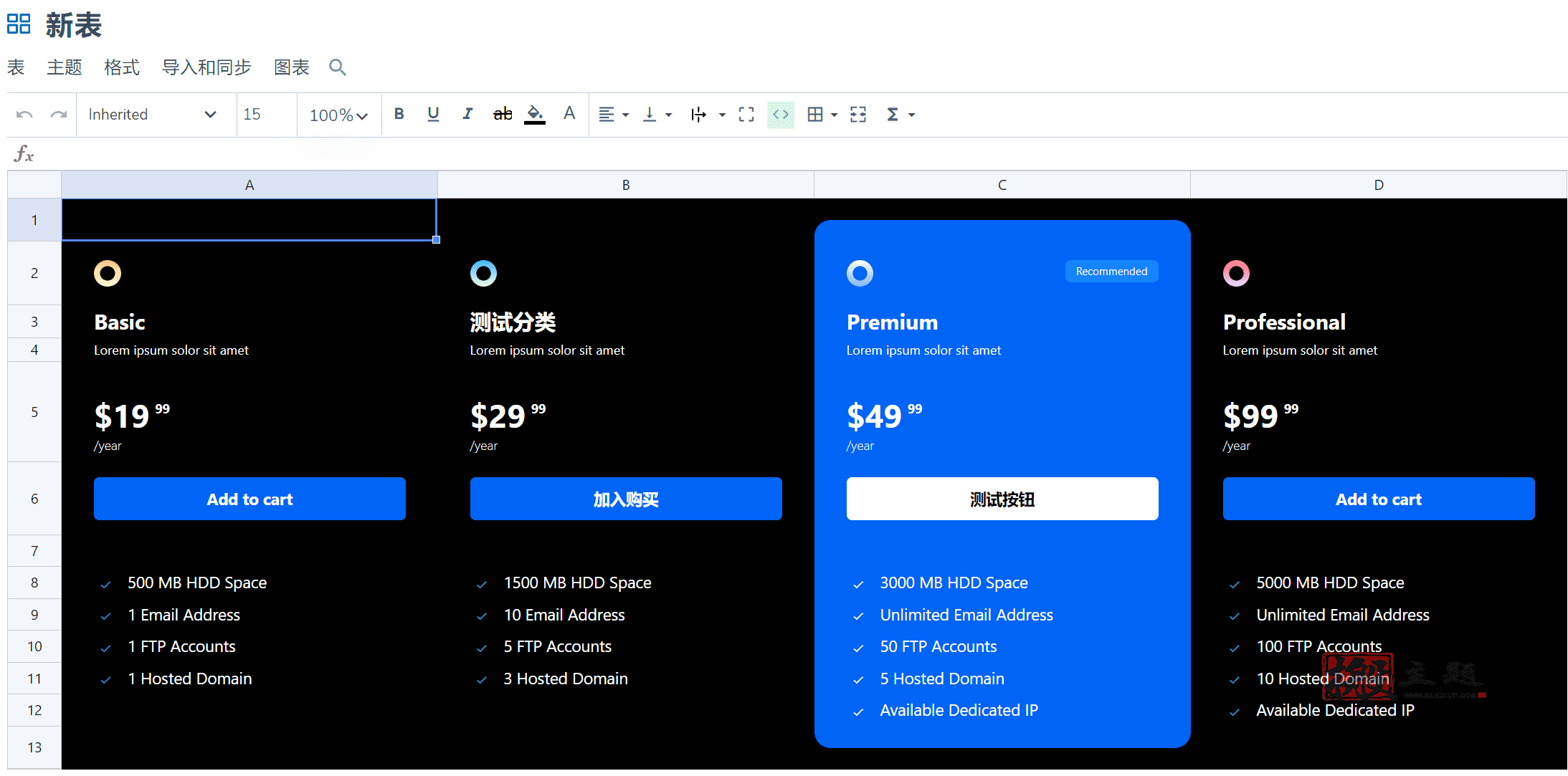Click the undo arrow icon
Image resolution: width=1568 pixels, height=776 pixels.
24,115
